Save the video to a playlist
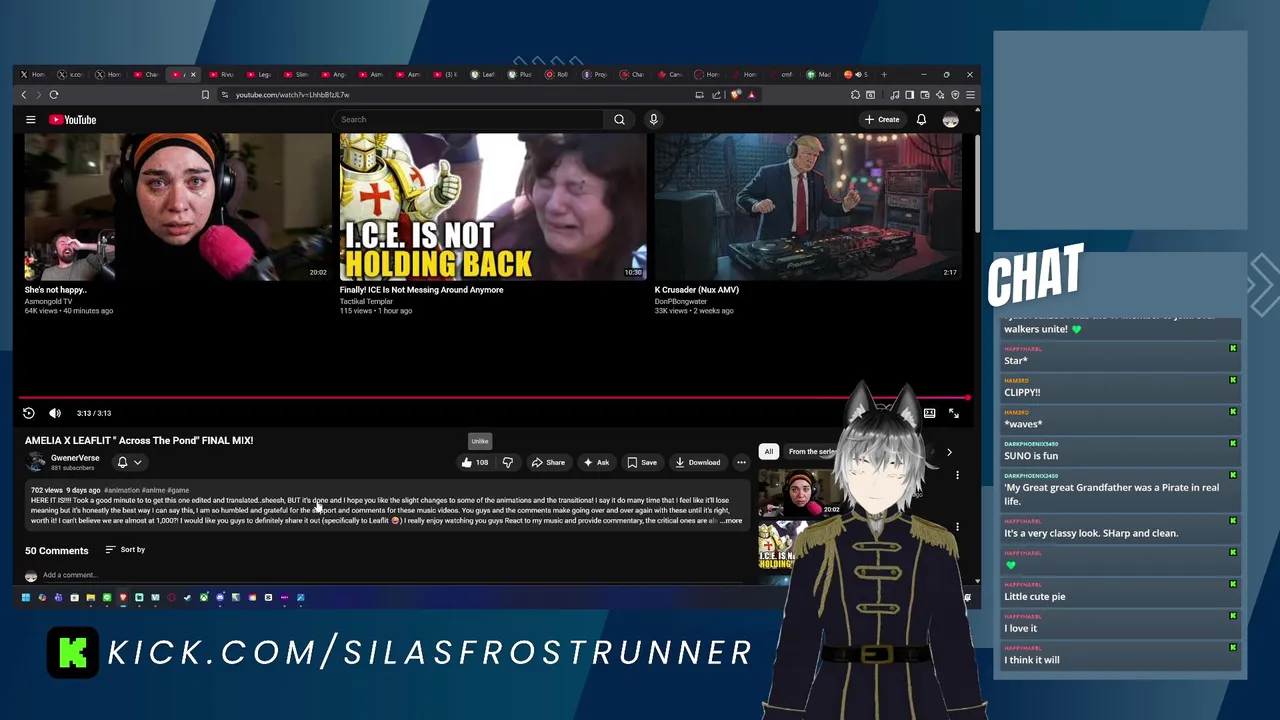Screen dimensions: 1280x720 pyautogui.click(x=642, y=462)
